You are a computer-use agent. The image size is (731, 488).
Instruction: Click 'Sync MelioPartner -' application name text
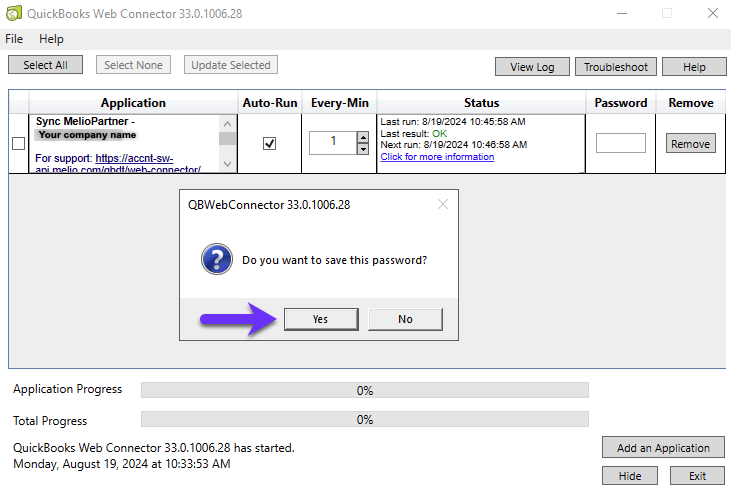[85, 121]
